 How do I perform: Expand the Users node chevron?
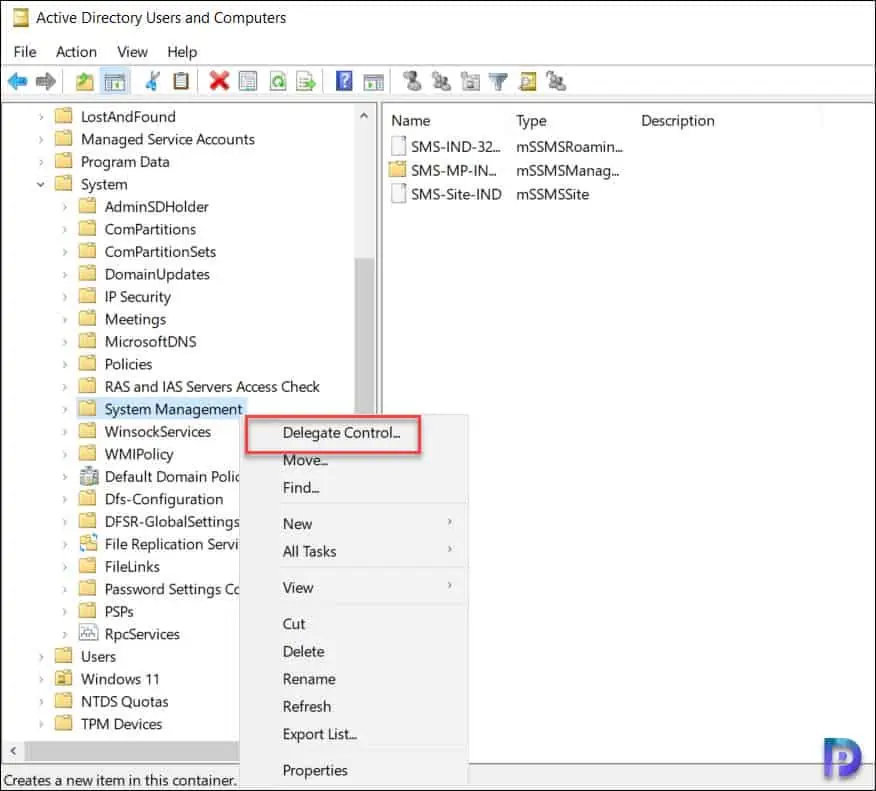(x=41, y=657)
